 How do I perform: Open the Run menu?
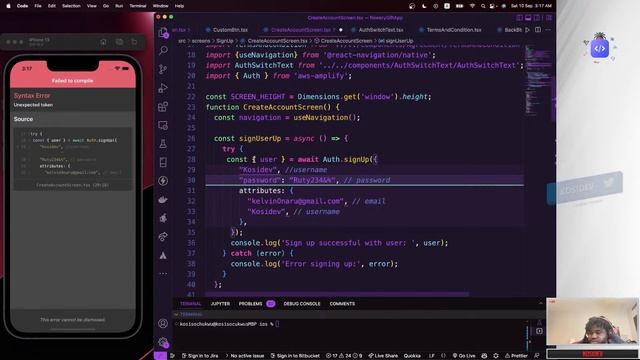(x=119, y=6)
